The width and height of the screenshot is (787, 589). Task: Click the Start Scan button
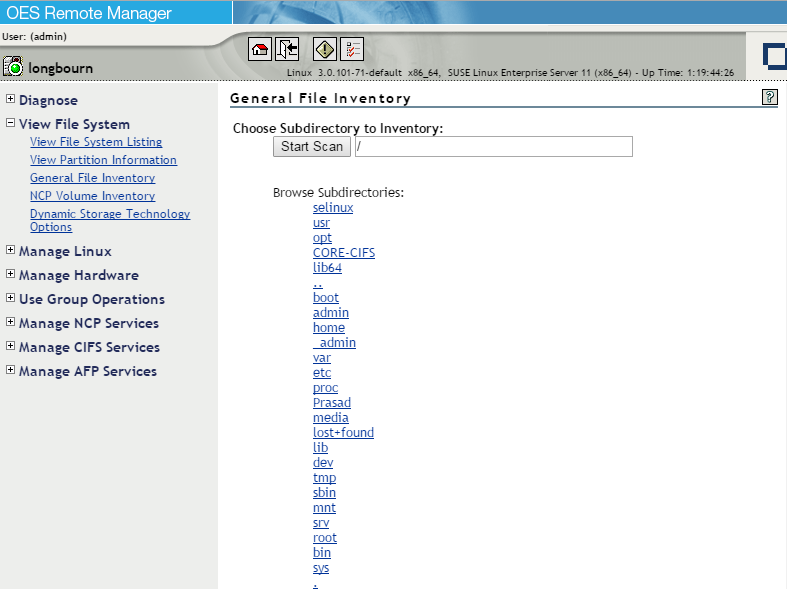coord(312,146)
